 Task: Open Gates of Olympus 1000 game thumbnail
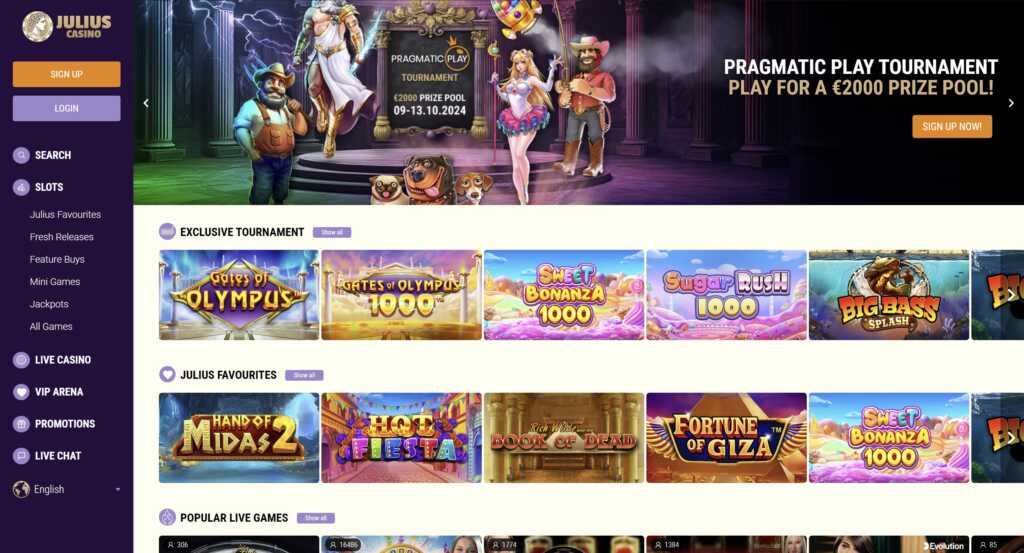coord(402,295)
